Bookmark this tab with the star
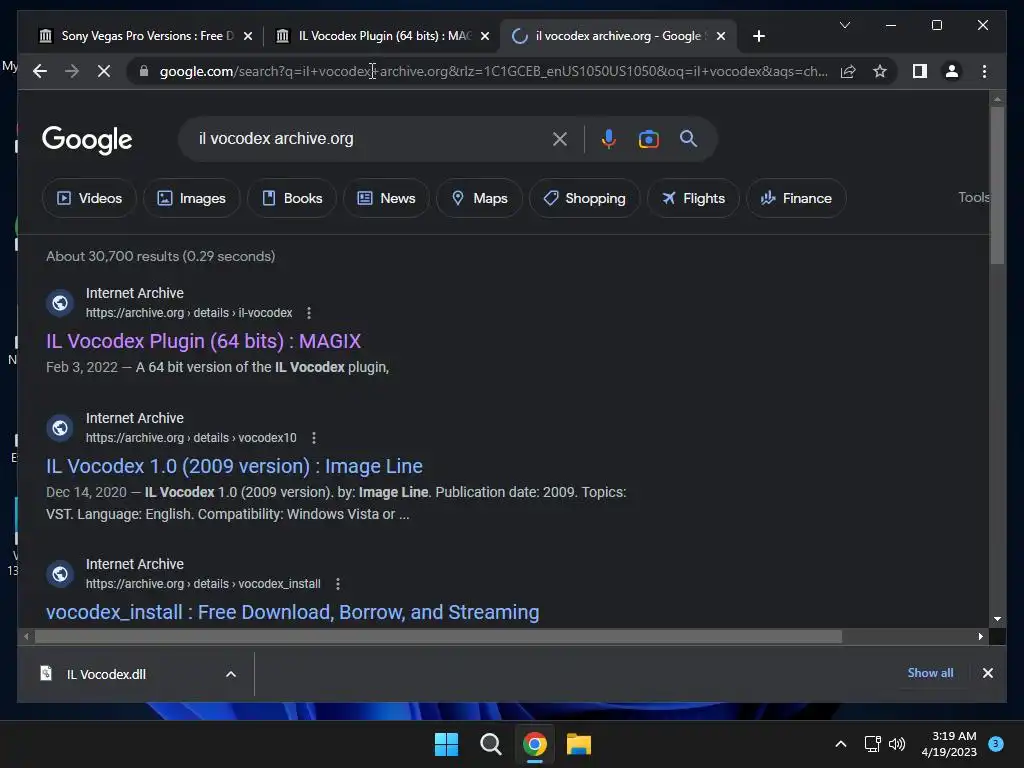The width and height of the screenshot is (1024, 768). [x=880, y=71]
